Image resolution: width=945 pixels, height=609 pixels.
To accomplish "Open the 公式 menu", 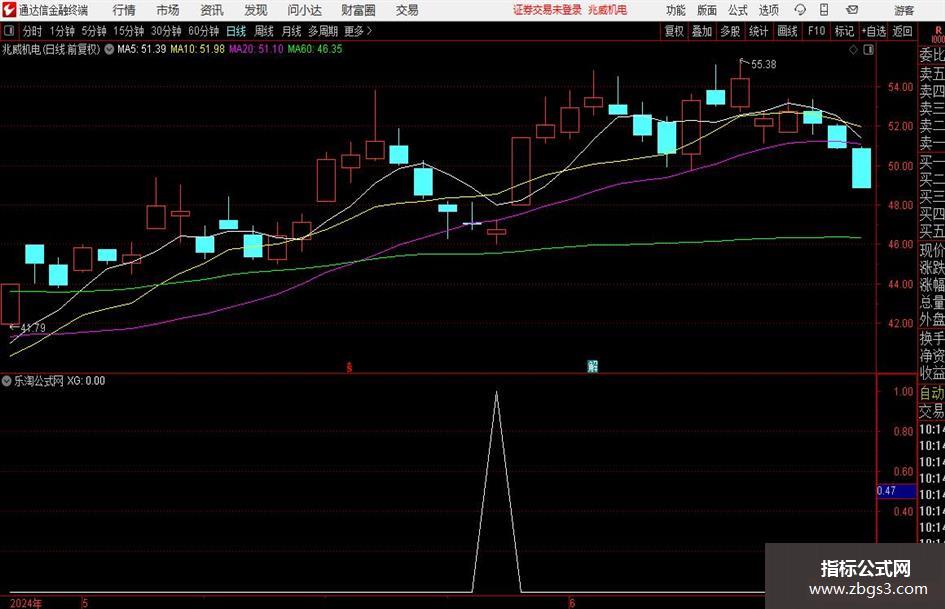I will [738, 10].
